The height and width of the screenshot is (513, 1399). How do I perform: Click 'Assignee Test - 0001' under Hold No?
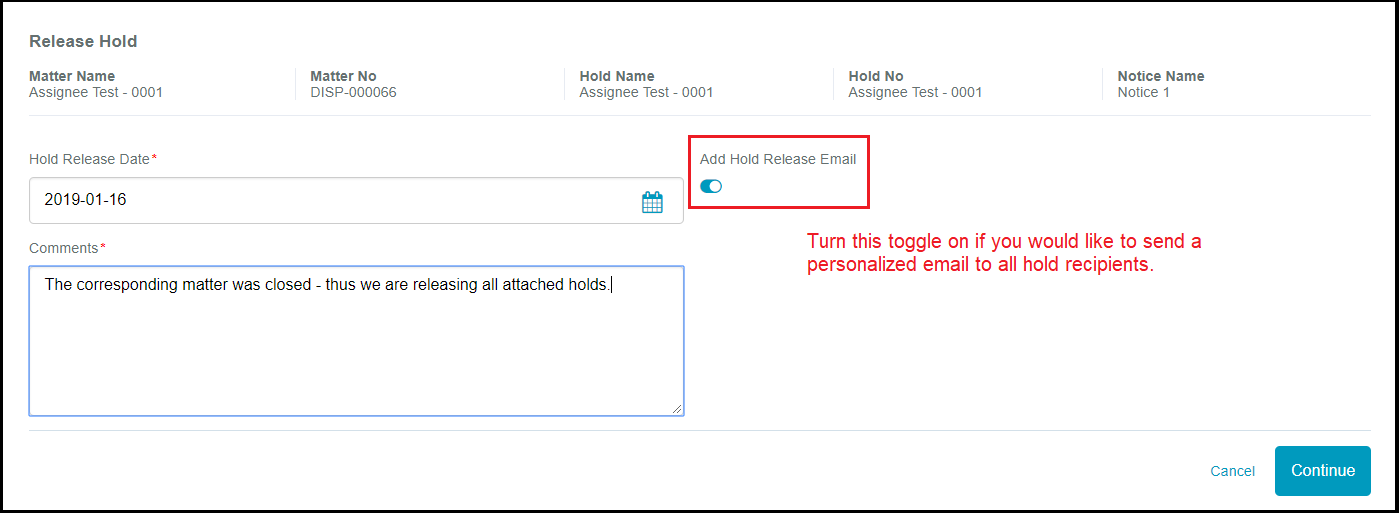(916, 92)
